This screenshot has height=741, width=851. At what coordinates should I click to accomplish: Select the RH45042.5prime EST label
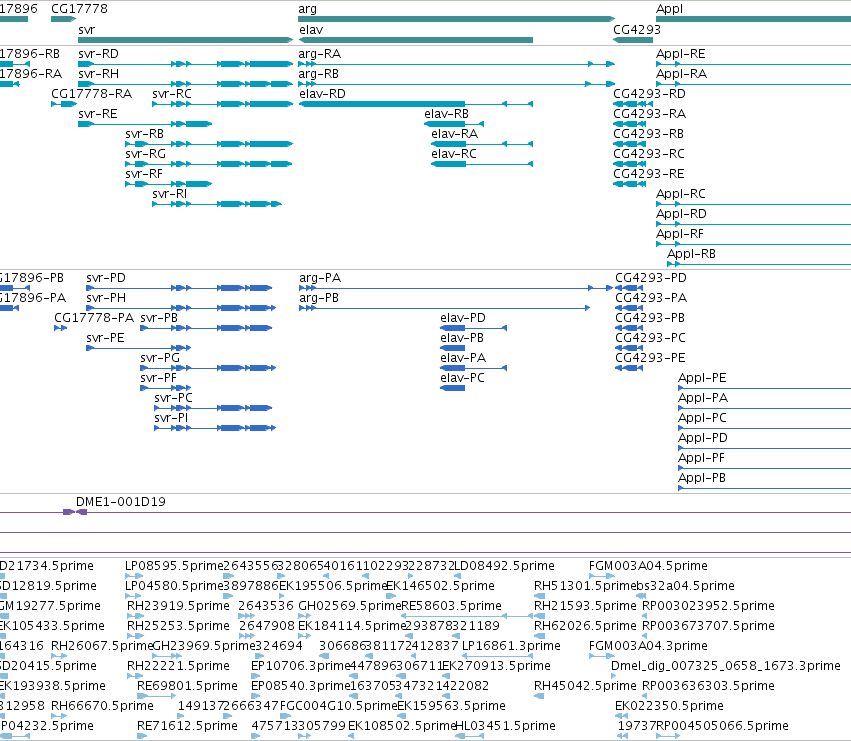pyautogui.click(x=585, y=686)
